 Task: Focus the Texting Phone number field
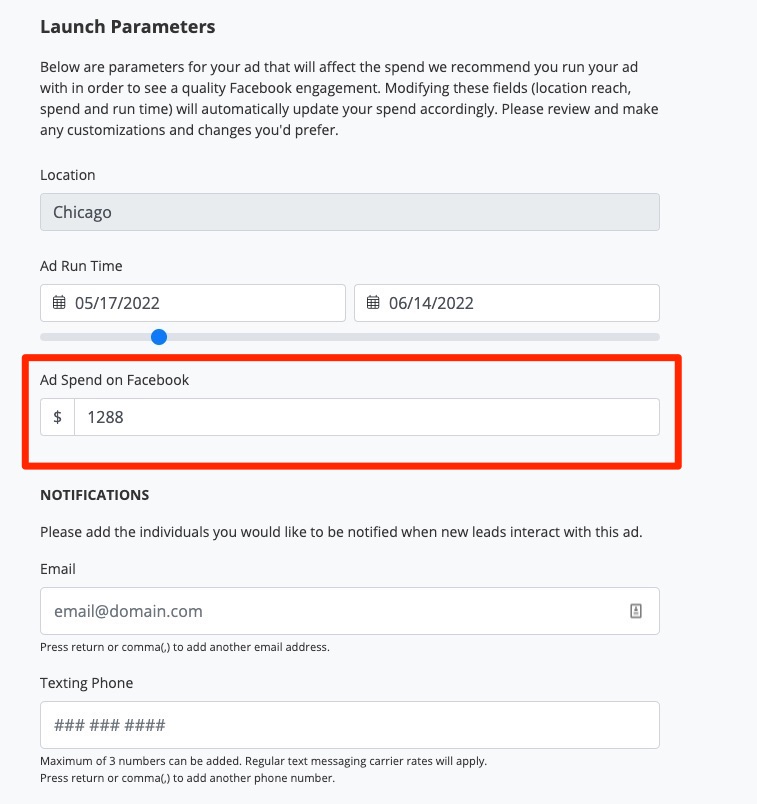pos(349,725)
